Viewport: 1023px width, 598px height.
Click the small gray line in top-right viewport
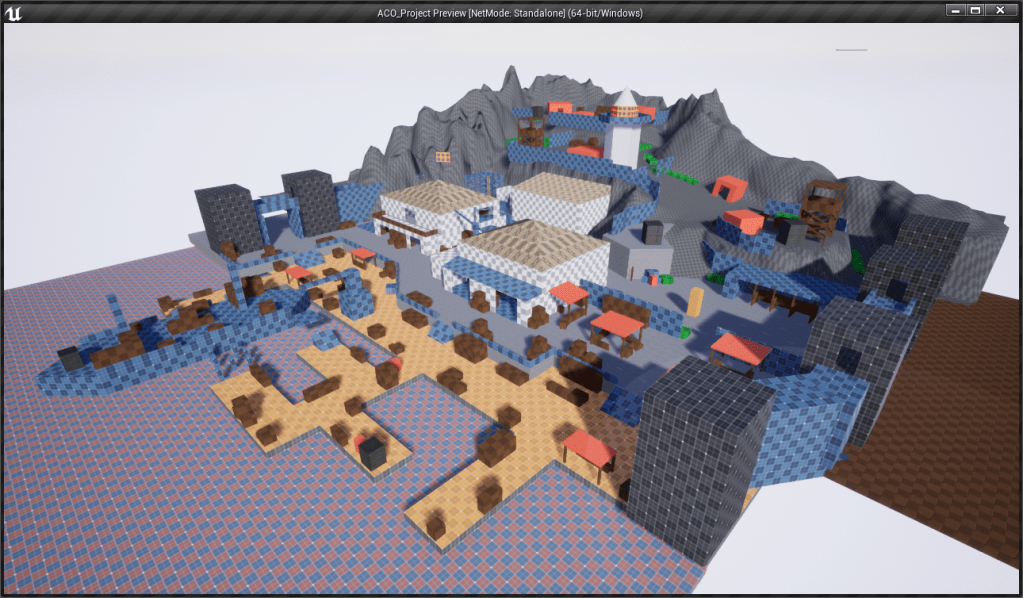(851, 49)
